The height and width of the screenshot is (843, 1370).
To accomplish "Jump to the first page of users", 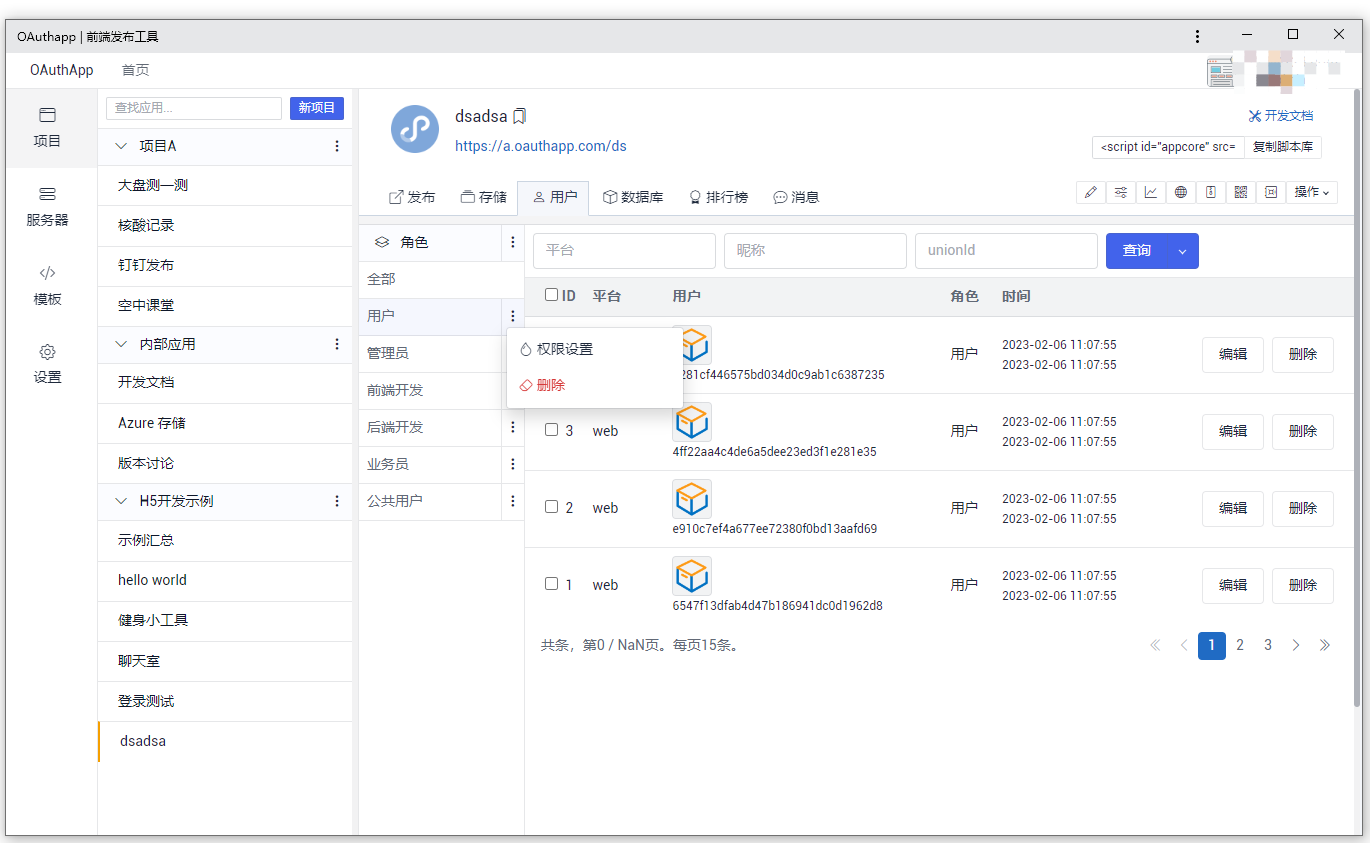I will tap(1155, 645).
